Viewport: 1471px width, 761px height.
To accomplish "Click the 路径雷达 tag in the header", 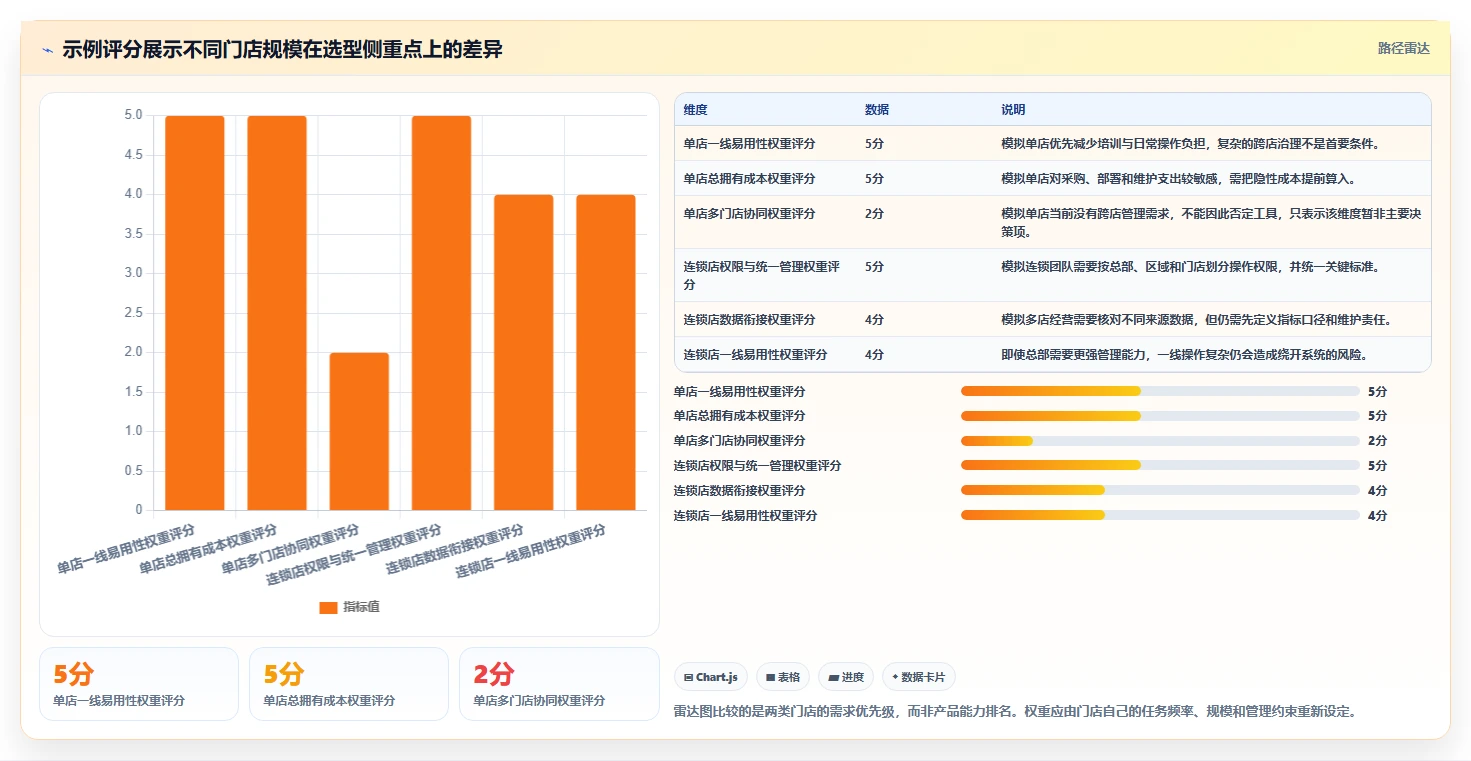I will 1404,48.
